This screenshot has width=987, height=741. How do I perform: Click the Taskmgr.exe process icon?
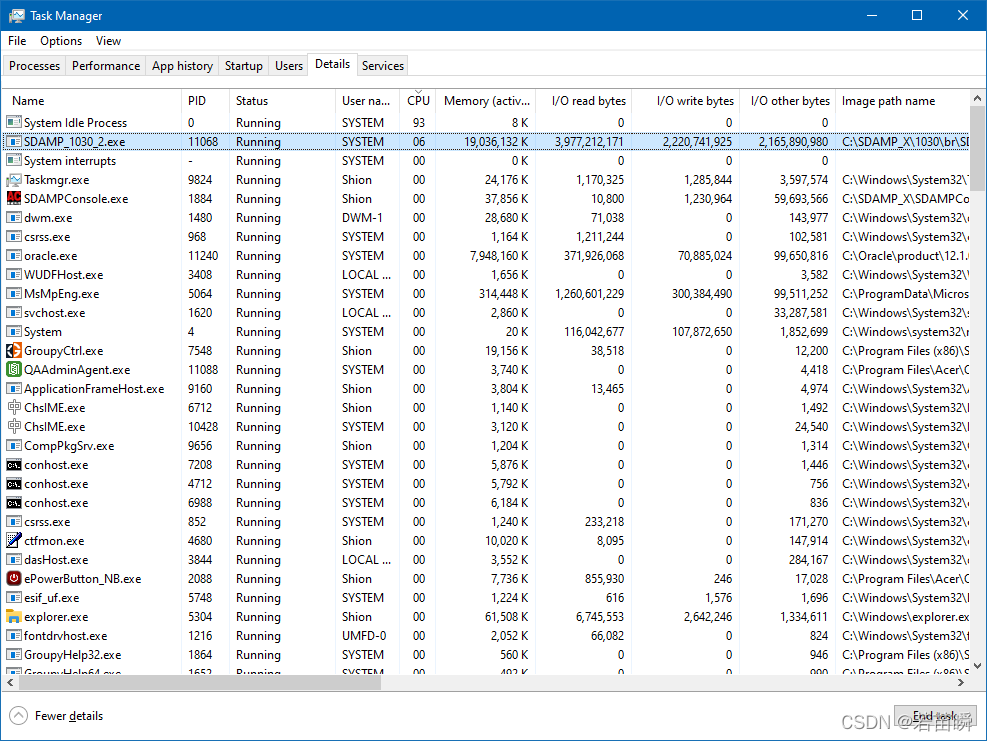click(x=14, y=180)
